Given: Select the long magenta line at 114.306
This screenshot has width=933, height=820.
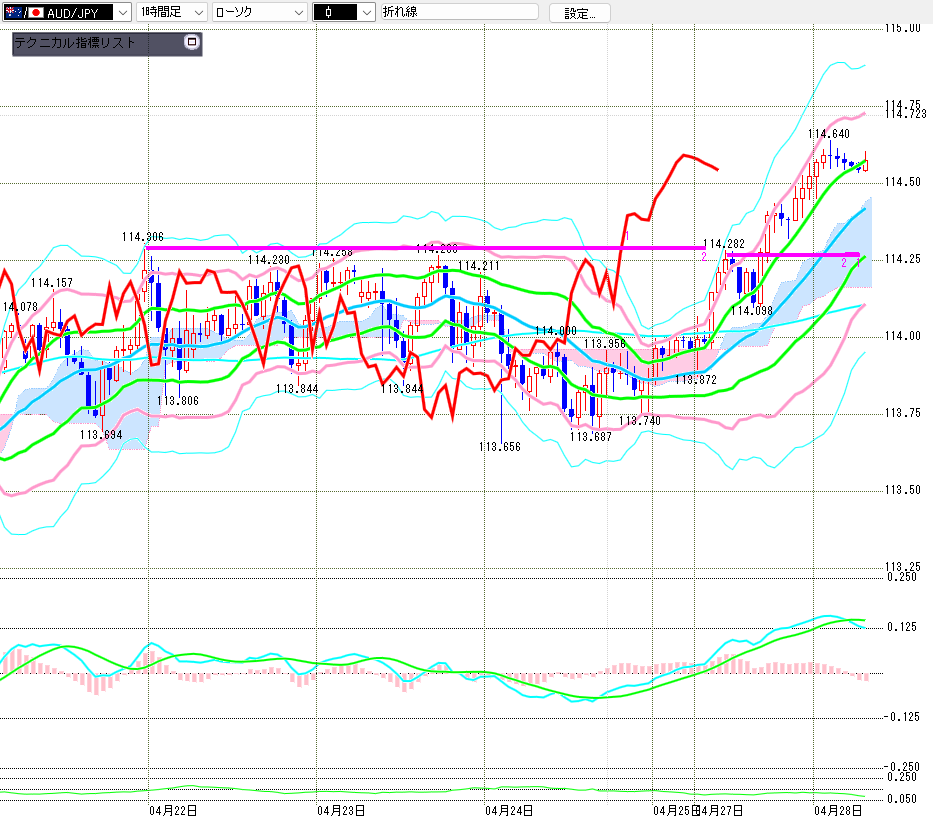Looking at the screenshot, I should (420, 247).
